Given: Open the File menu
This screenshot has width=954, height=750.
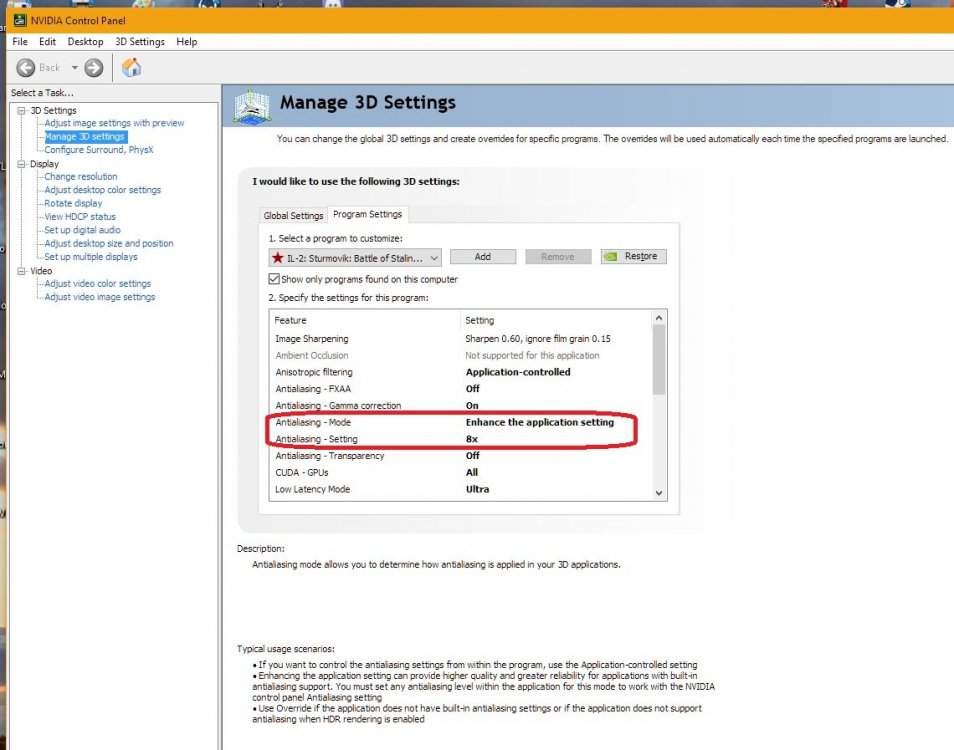Looking at the screenshot, I should coord(20,41).
